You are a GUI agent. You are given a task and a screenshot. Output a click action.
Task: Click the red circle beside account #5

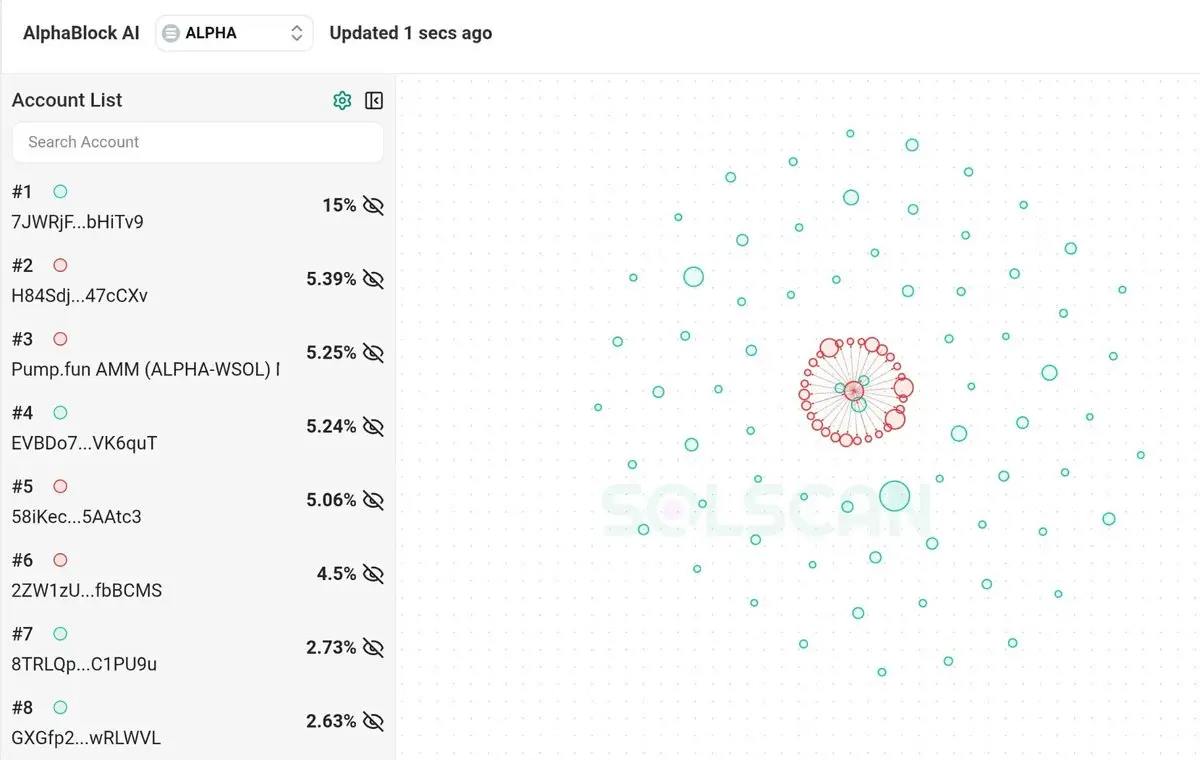click(x=60, y=486)
